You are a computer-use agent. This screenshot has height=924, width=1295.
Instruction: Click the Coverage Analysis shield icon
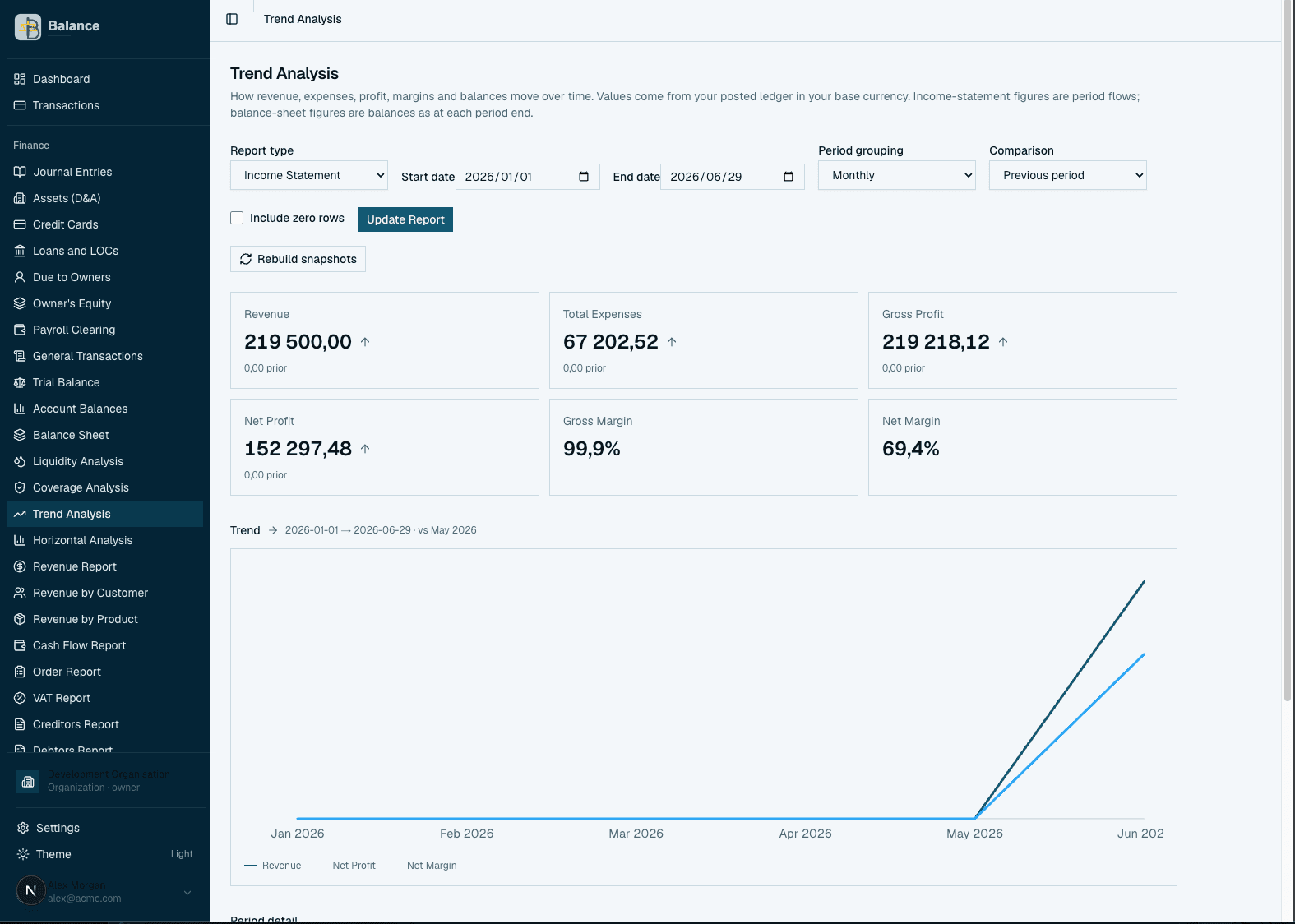point(20,487)
